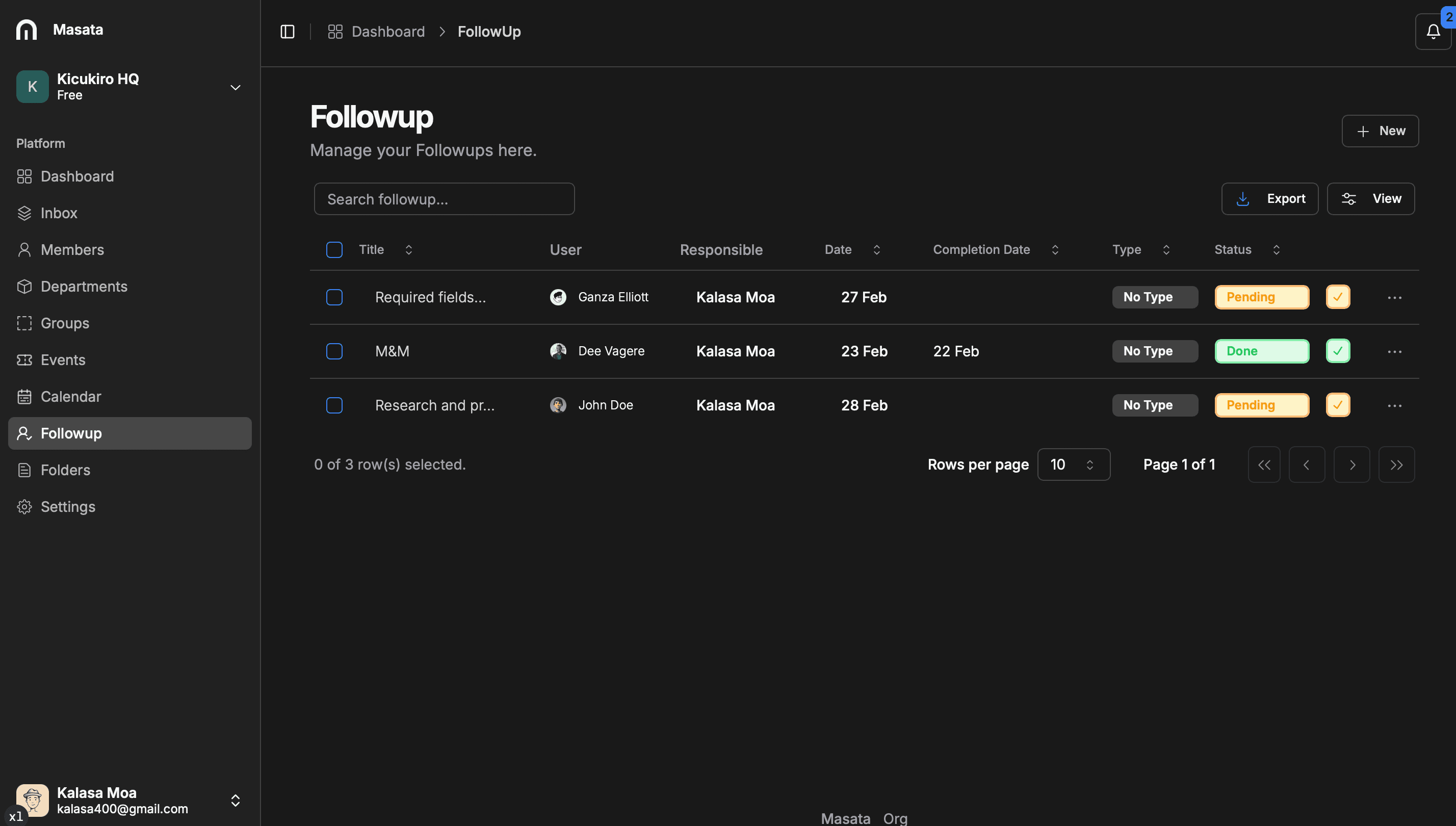The height and width of the screenshot is (826, 1456).
Task: Select the M&M row checkbox
Action: click(334, 351)
